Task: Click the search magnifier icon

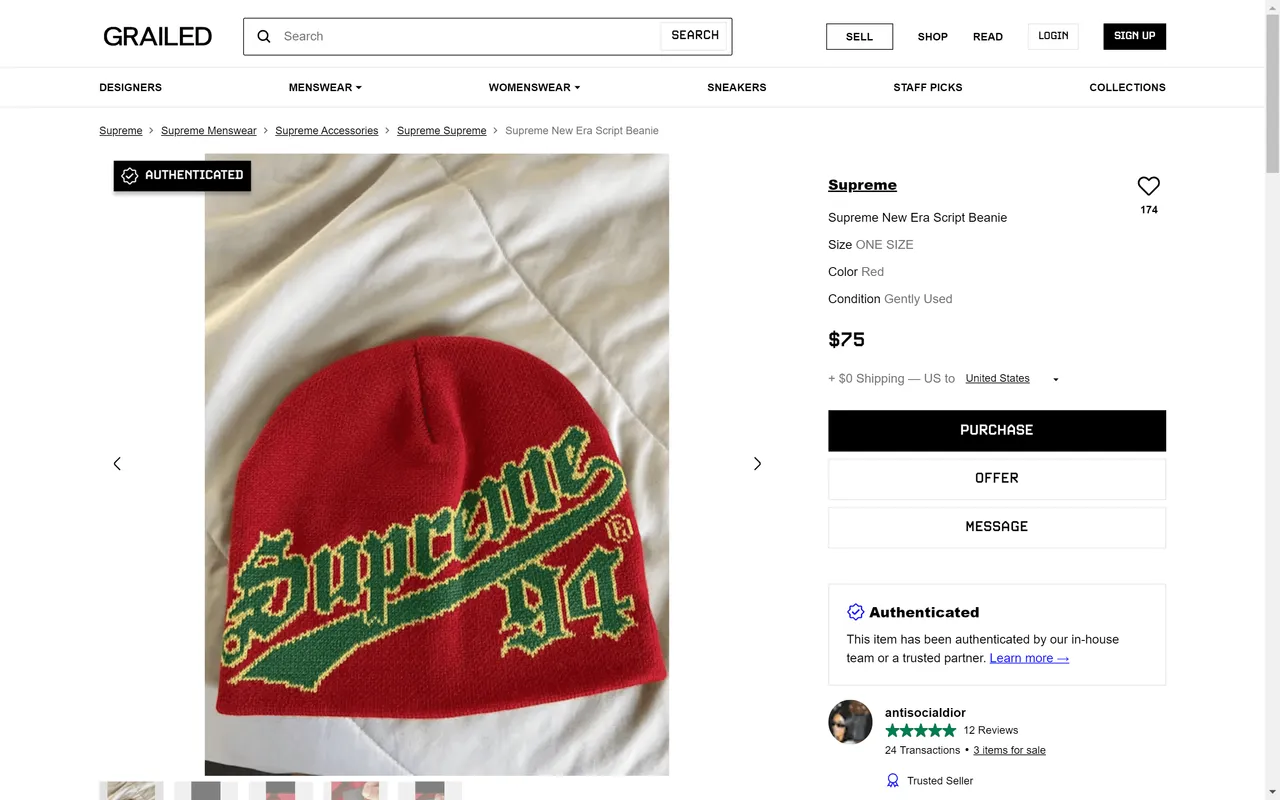Action: pos(263,36)
